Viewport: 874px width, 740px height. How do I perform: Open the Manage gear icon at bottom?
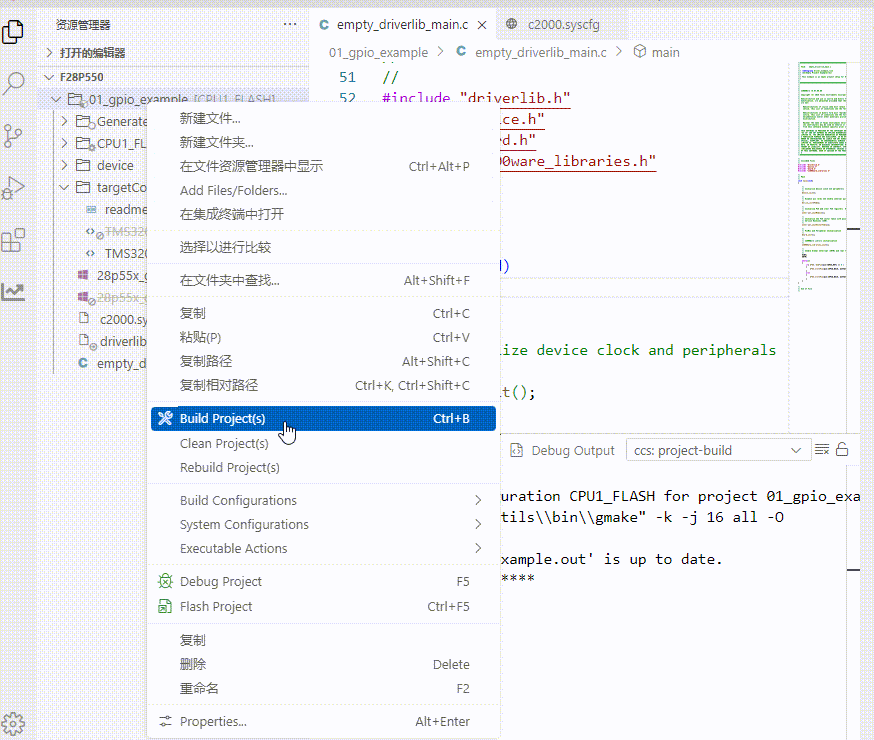pos(13,724)
